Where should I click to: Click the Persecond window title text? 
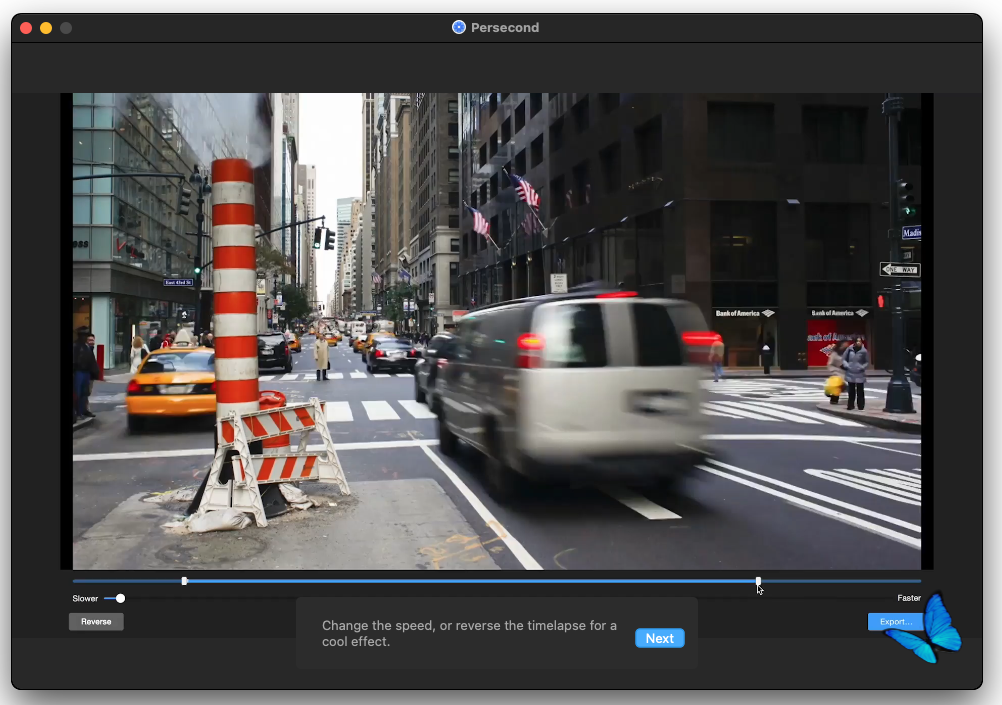[505, 28]
